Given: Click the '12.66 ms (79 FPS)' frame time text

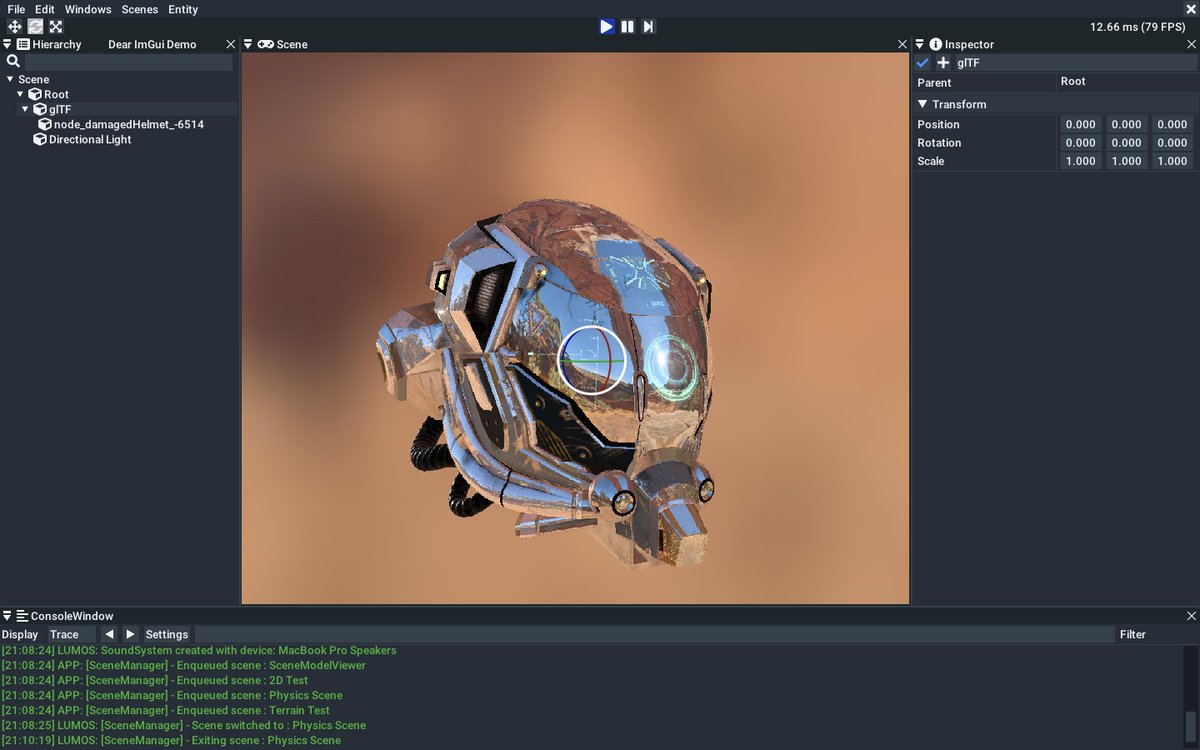Looking at the screenshot, I should (x=1137, y=27).
